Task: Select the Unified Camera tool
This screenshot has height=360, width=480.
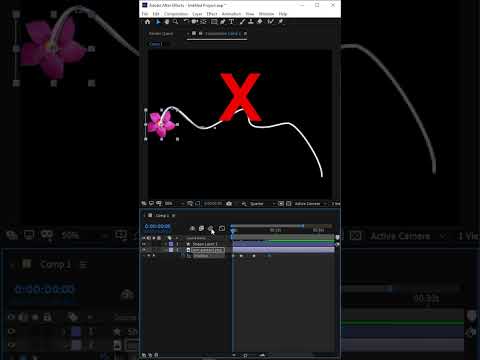Action: point(194,22)
